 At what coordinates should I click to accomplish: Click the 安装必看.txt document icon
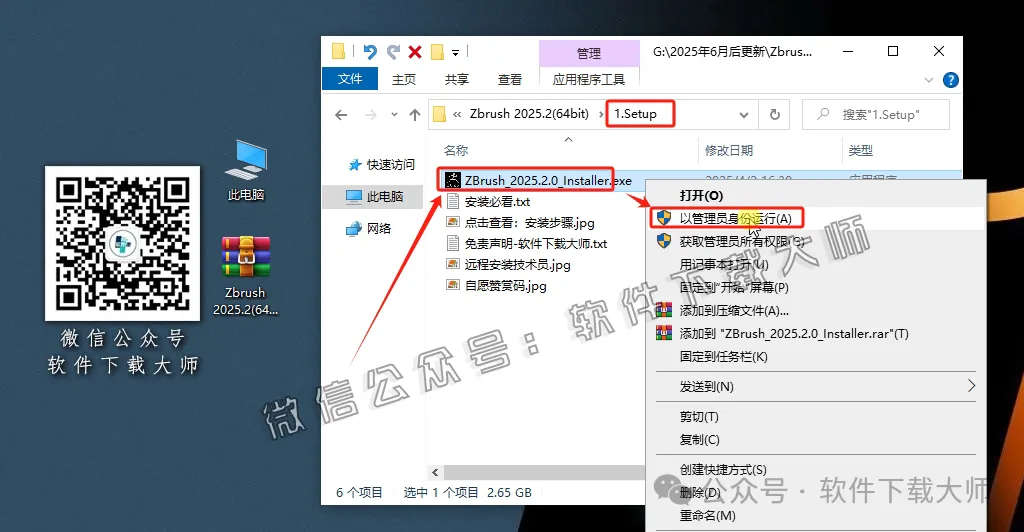tap(453, 202)
